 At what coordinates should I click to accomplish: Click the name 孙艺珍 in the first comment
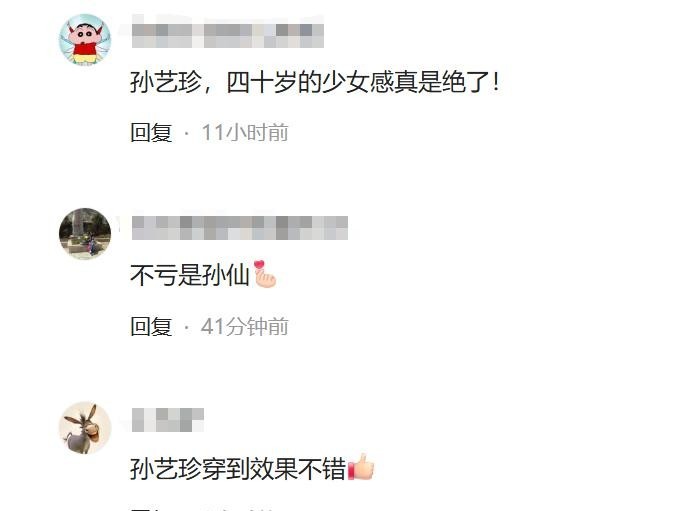coord(166,82)
